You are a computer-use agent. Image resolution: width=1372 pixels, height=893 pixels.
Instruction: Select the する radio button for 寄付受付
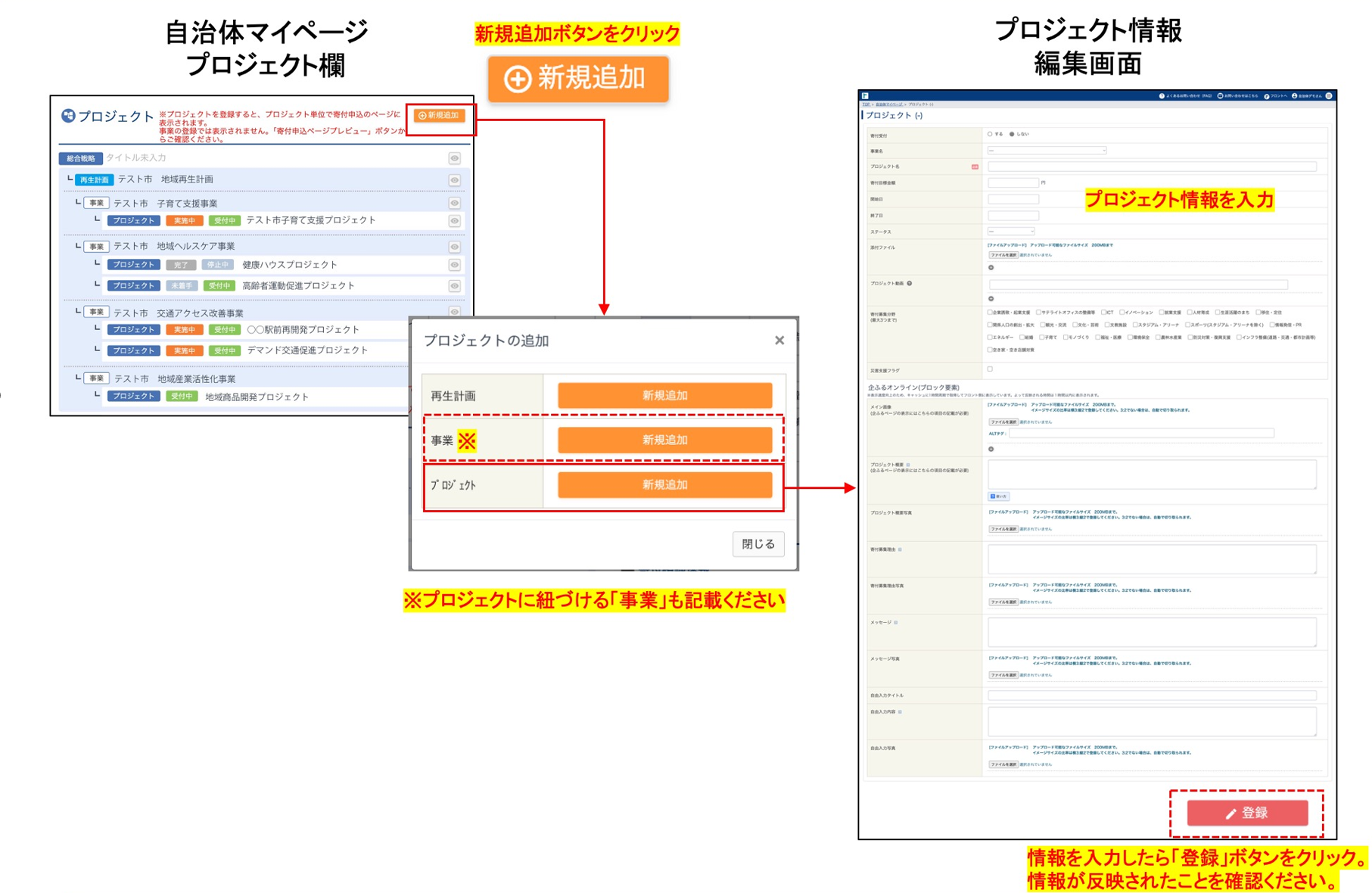(x=989, y=133)
